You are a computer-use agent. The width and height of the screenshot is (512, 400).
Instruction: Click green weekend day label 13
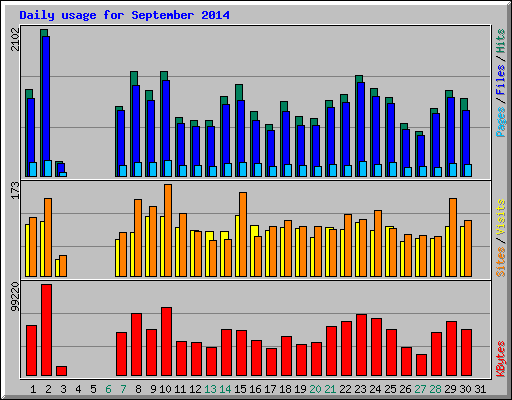pos(210,389)
